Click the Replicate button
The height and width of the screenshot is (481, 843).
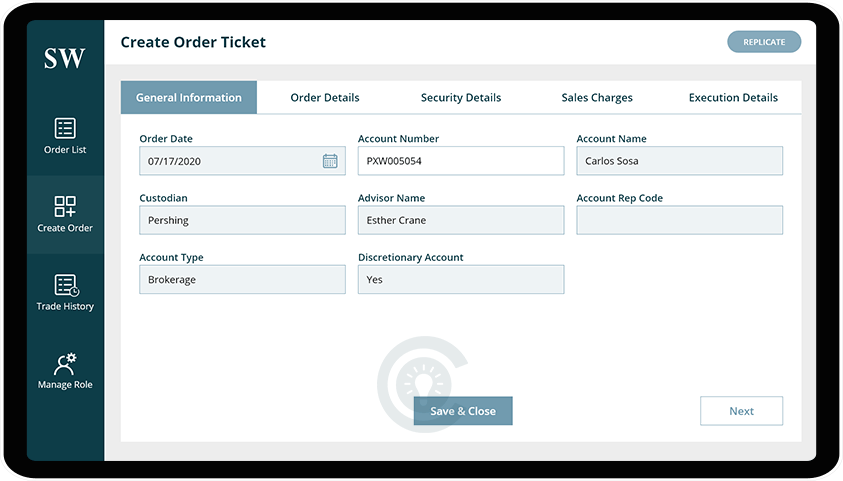pyautogui.click(x=764, y=42)
